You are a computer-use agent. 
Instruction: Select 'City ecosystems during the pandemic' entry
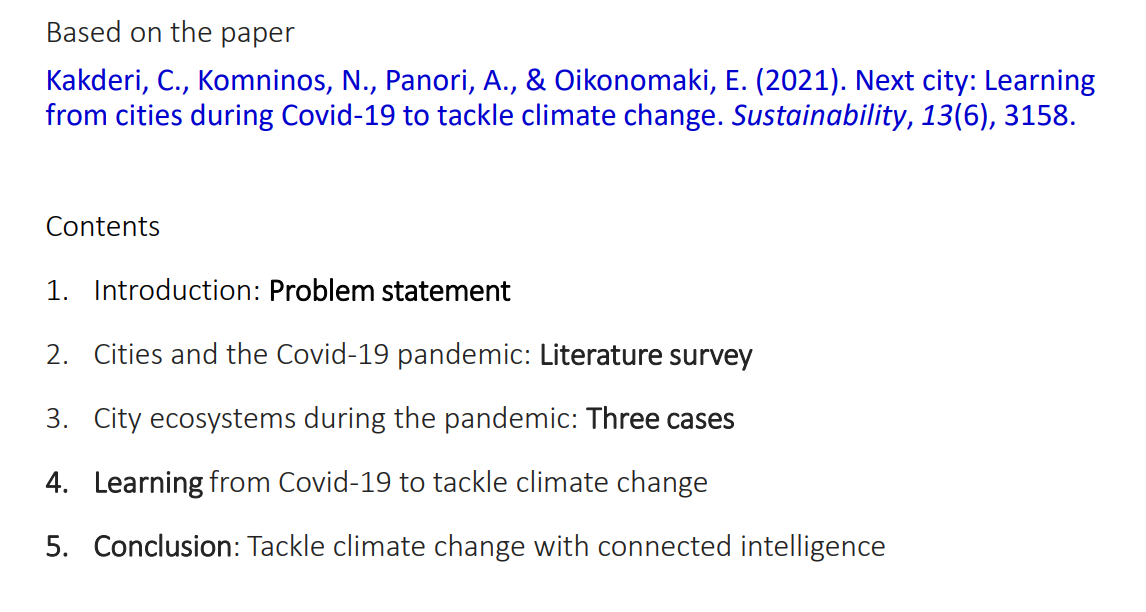coord(335,419)
